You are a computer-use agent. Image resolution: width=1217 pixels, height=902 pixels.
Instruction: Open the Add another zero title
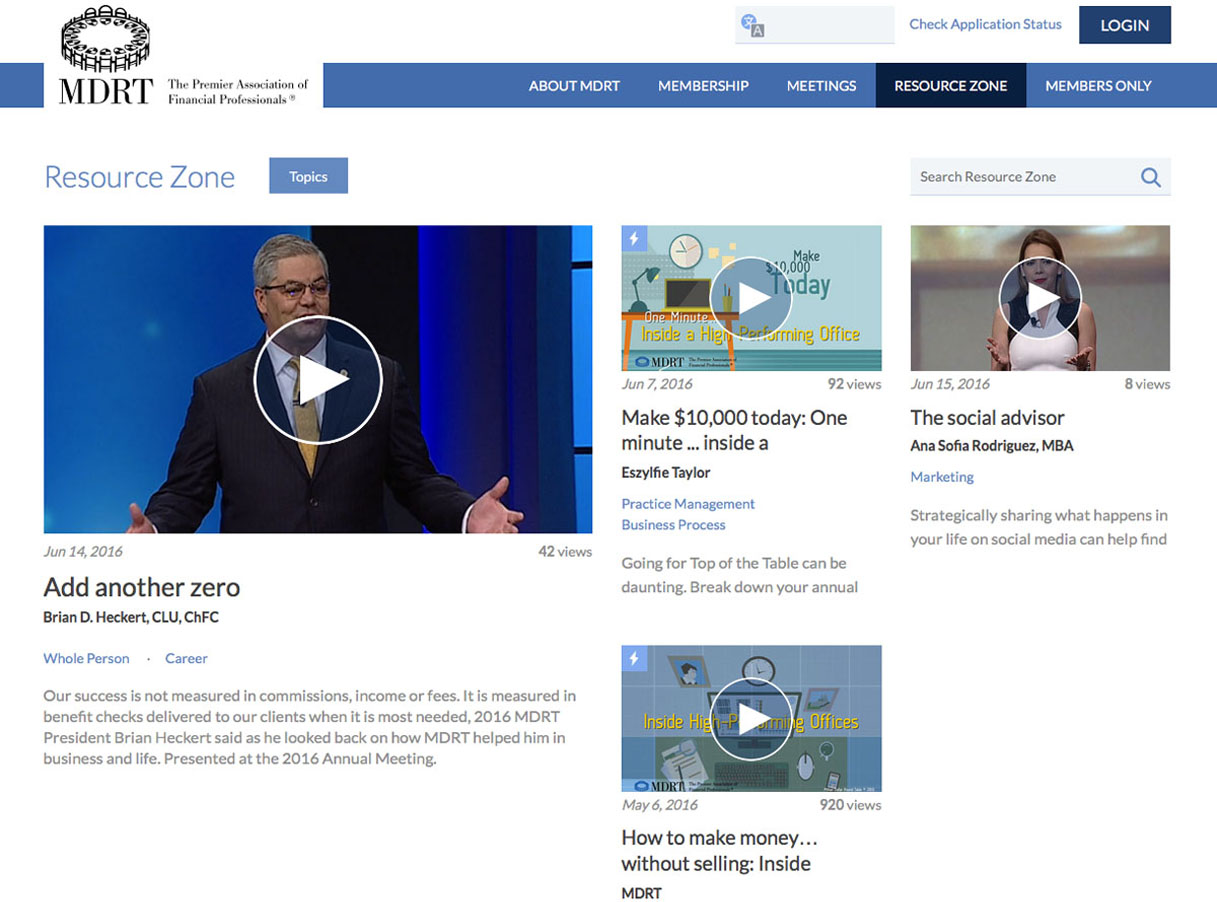142,587
